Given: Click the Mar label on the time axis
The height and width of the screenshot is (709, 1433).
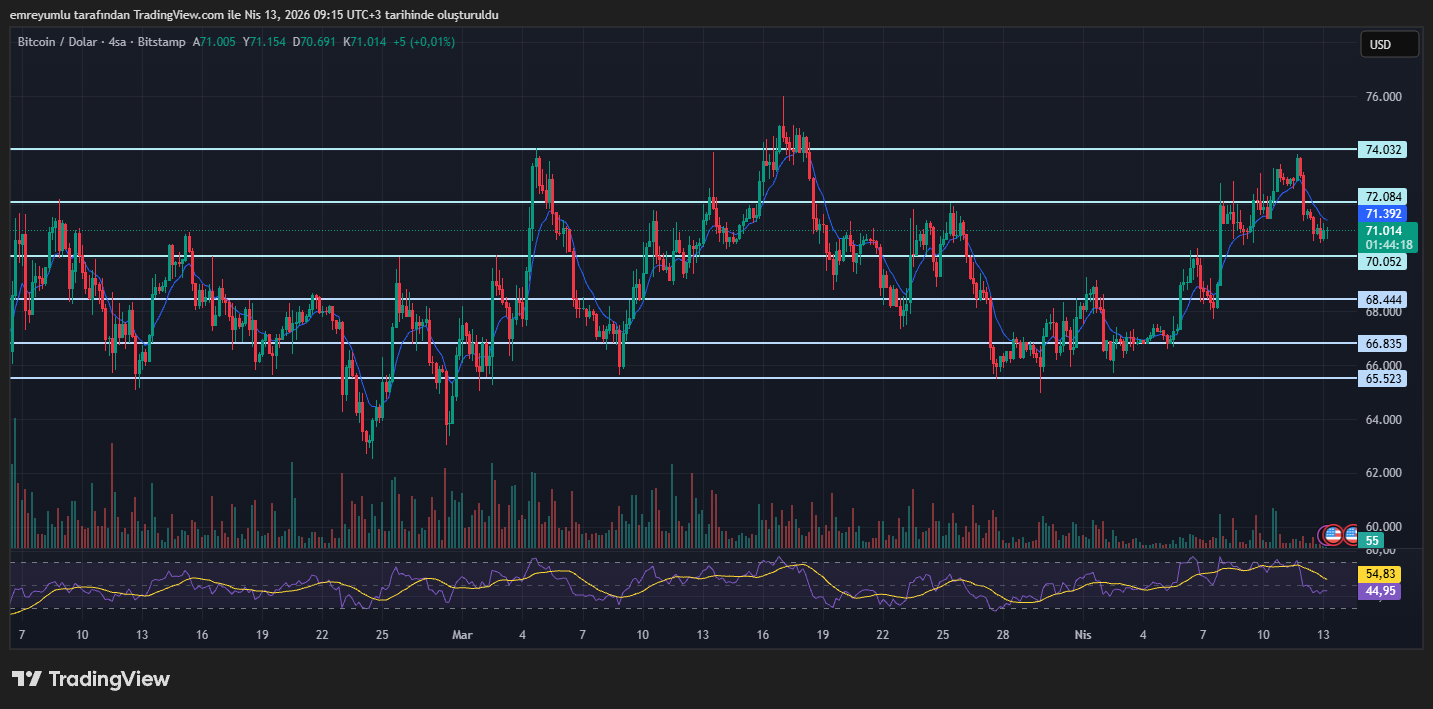Looking at the screenshot, I should tap(461, 634).
